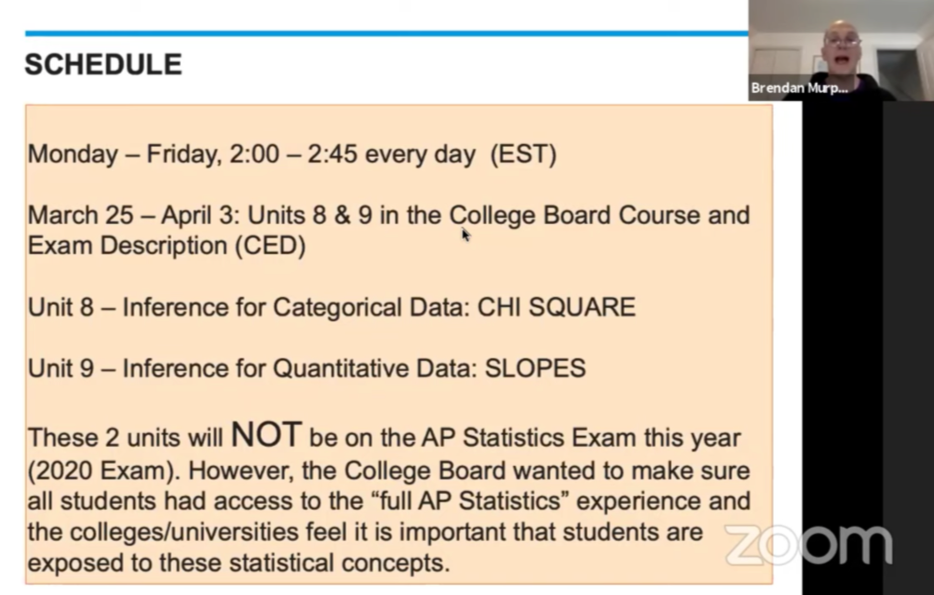Select the "March 25 – April 3" date range

[133, 215]
